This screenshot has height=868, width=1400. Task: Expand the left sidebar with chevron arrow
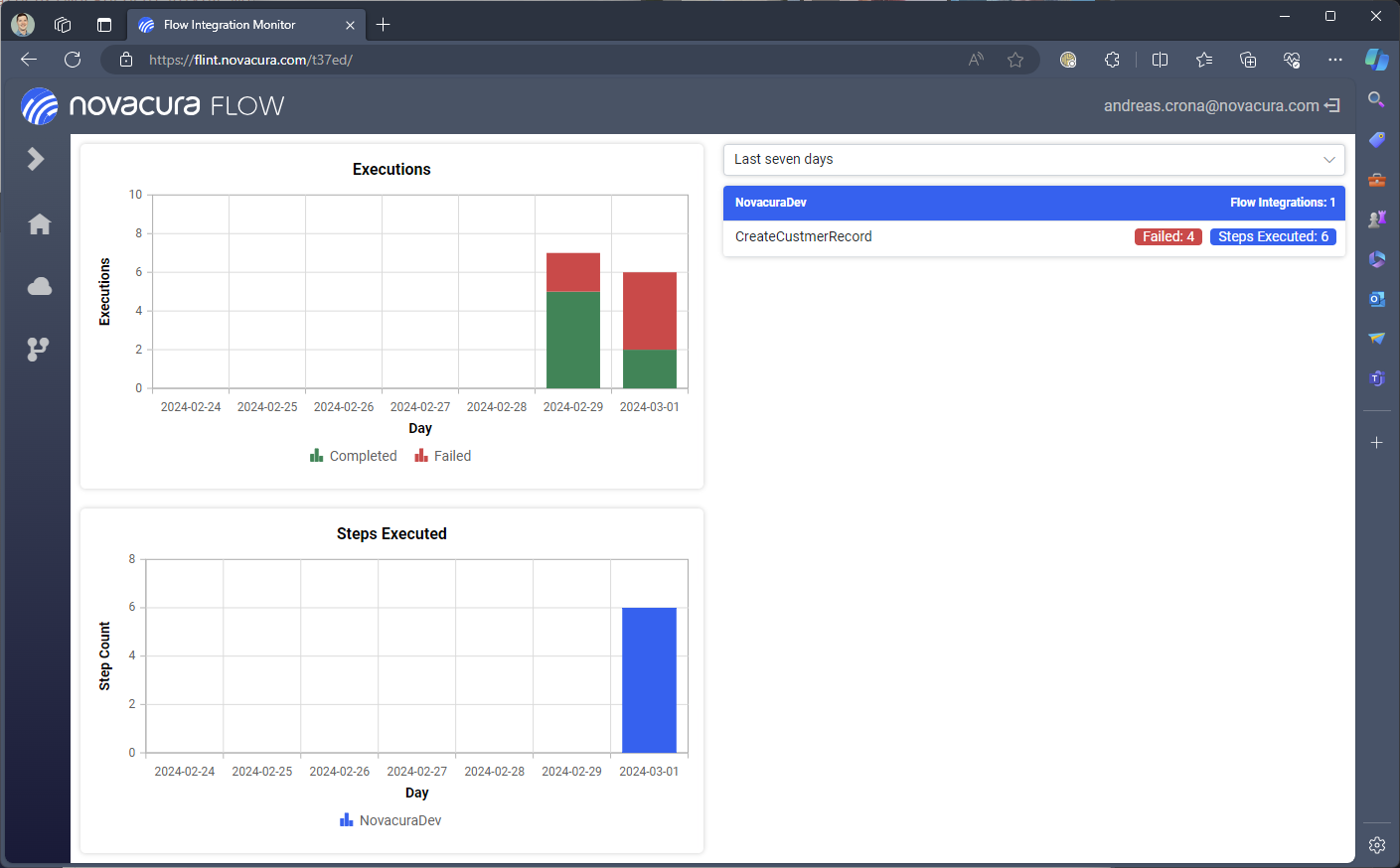[36, 159]
